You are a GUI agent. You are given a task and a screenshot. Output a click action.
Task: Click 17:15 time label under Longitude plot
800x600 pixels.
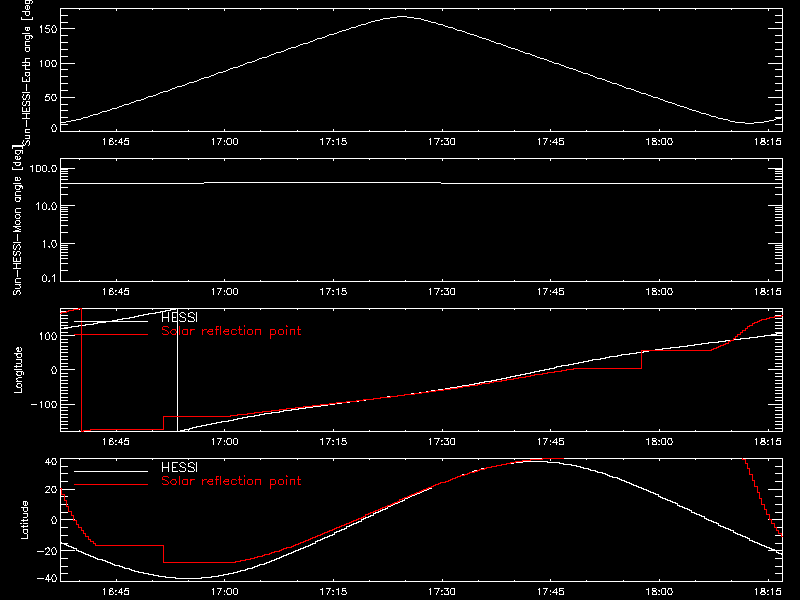click(333, 441)
